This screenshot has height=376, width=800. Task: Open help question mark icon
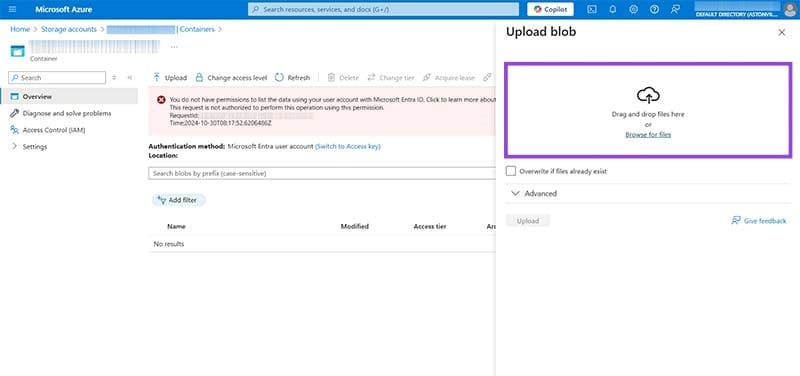655,9
